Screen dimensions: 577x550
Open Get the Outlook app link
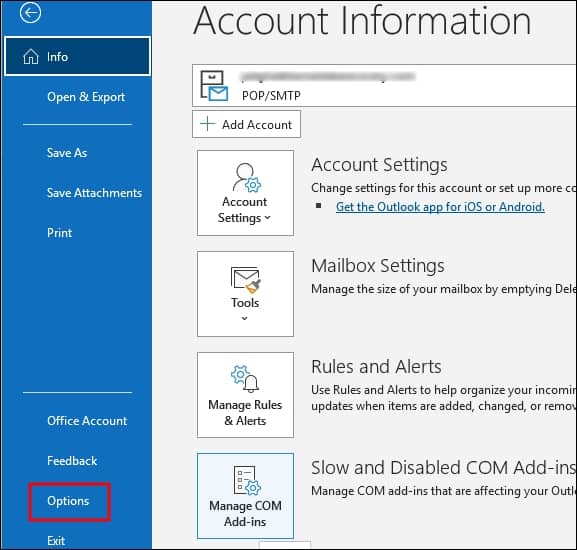440,207
